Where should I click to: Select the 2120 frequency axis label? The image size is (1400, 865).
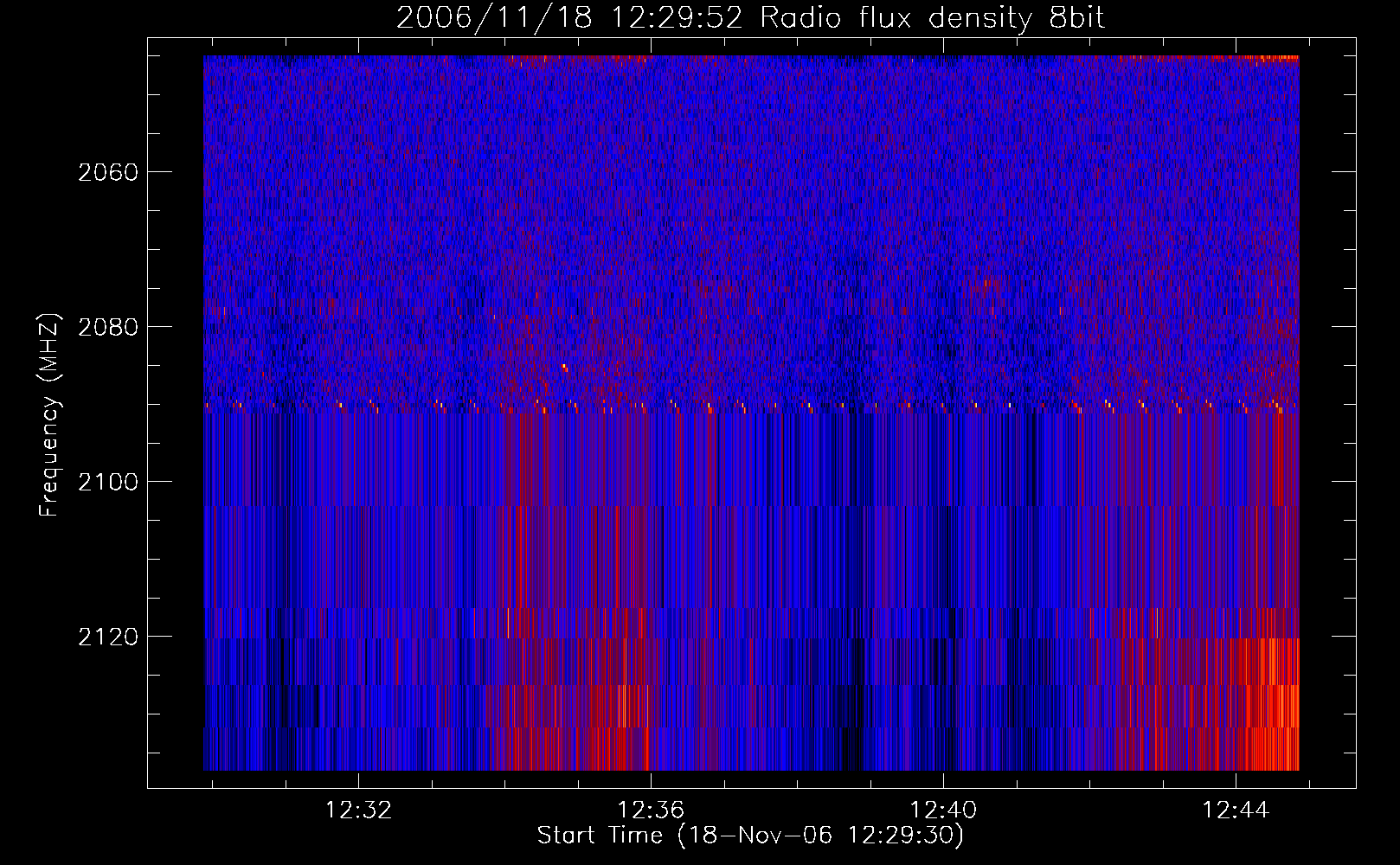coord(108,637)
